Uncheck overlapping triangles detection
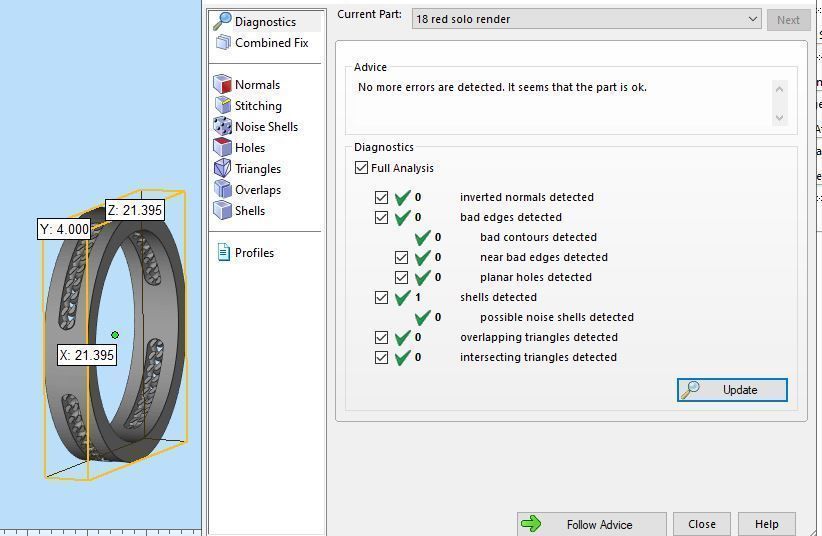 pos(381,337)
